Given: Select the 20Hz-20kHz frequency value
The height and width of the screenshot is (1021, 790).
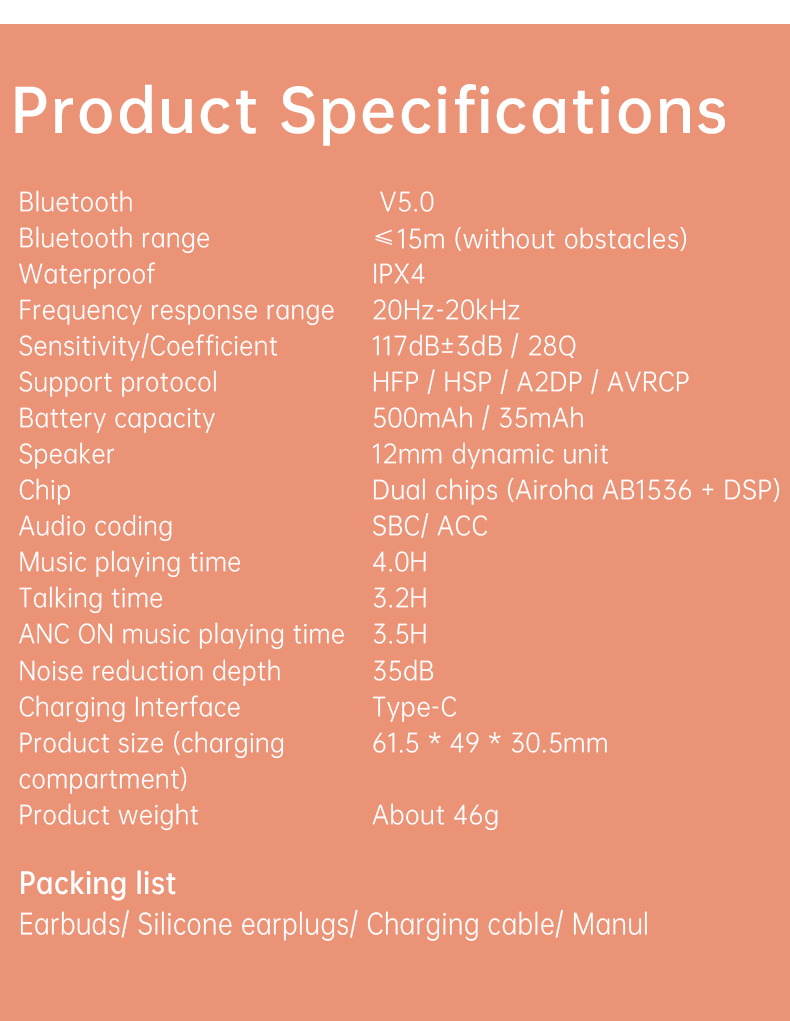Looking at the screenshot, I should click(x=446, y=310).
